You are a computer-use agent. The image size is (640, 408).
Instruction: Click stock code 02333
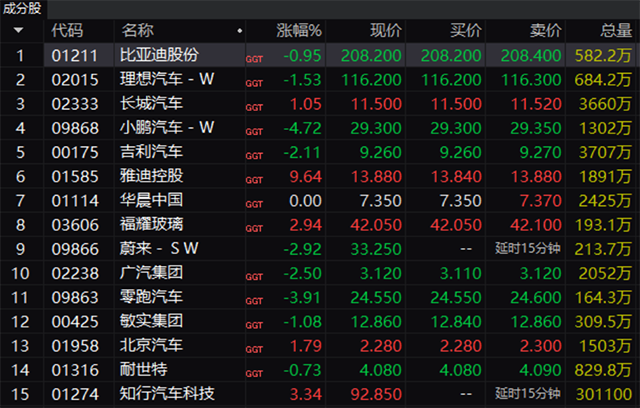point(75,104)
